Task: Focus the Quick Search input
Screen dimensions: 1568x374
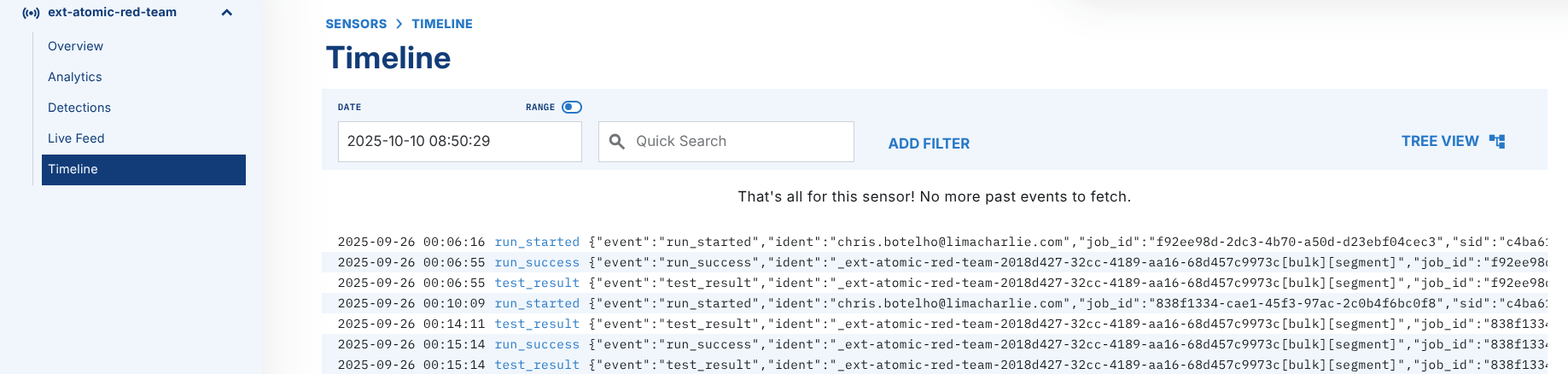Action: [738, 141]
